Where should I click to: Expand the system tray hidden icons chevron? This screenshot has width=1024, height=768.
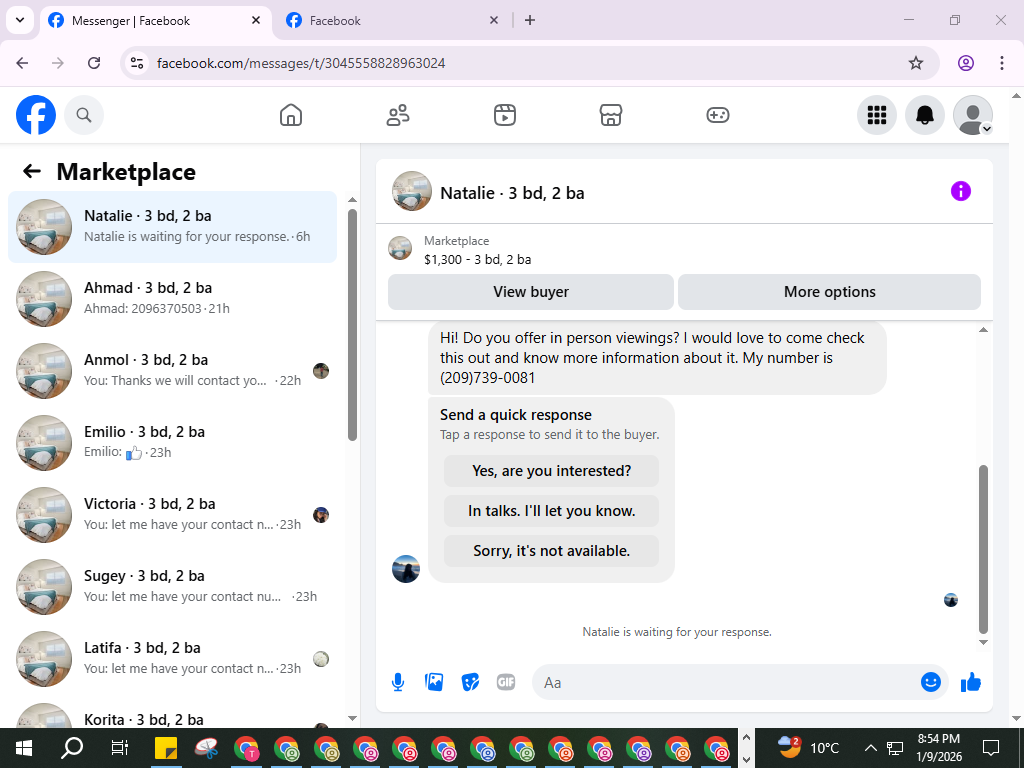pos(870,748)
